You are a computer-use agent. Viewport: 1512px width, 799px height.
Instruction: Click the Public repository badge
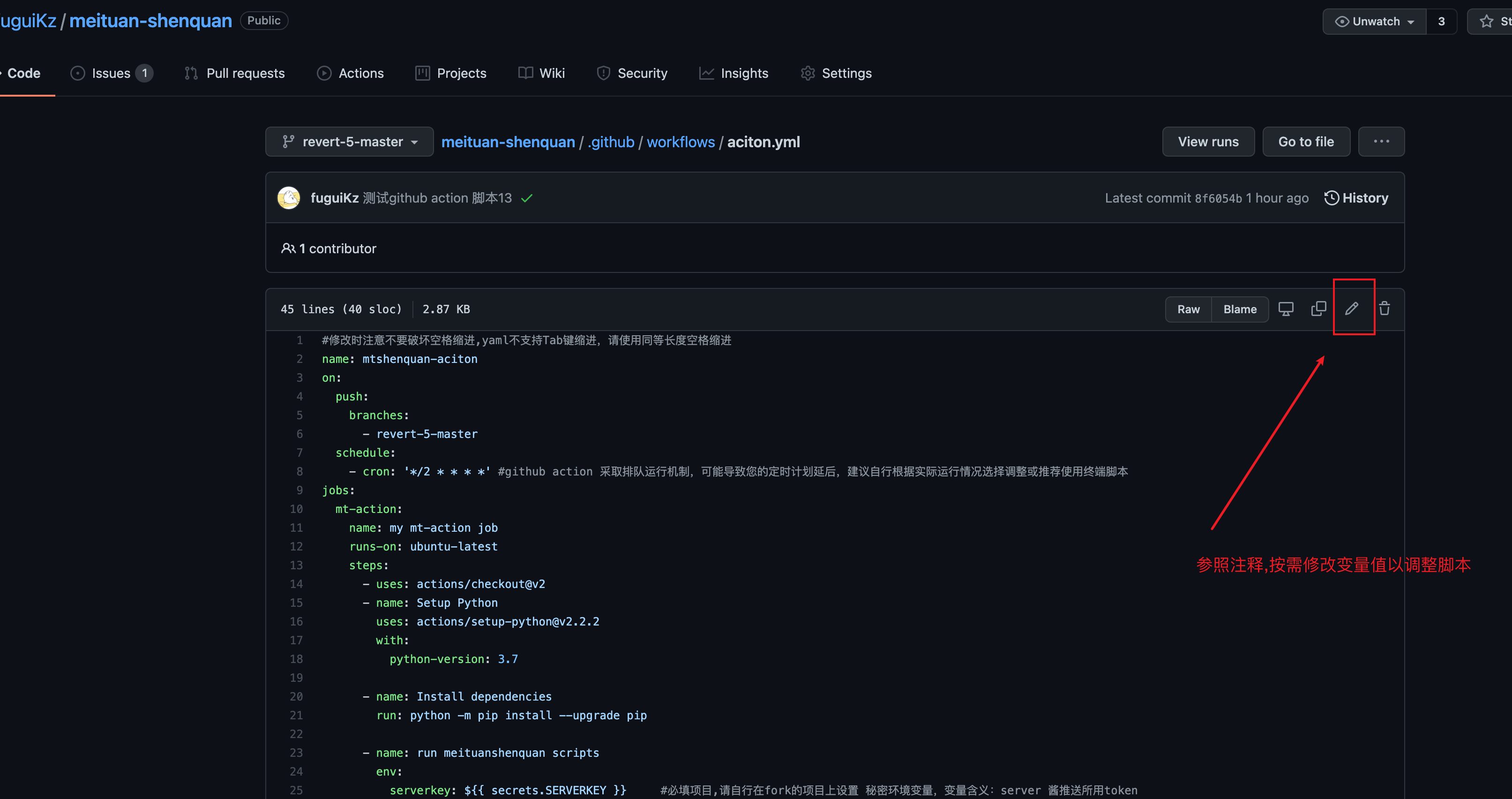[263, 21]
